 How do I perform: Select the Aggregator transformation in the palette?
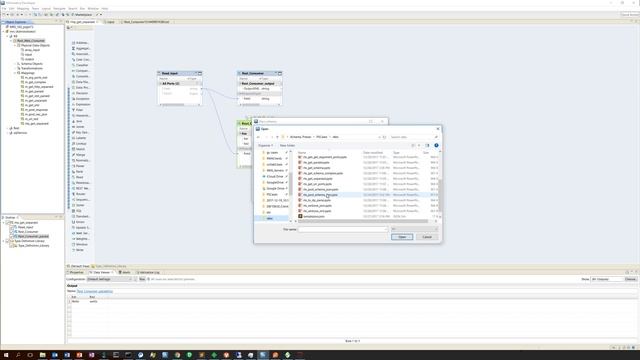[x=81, y=48]
